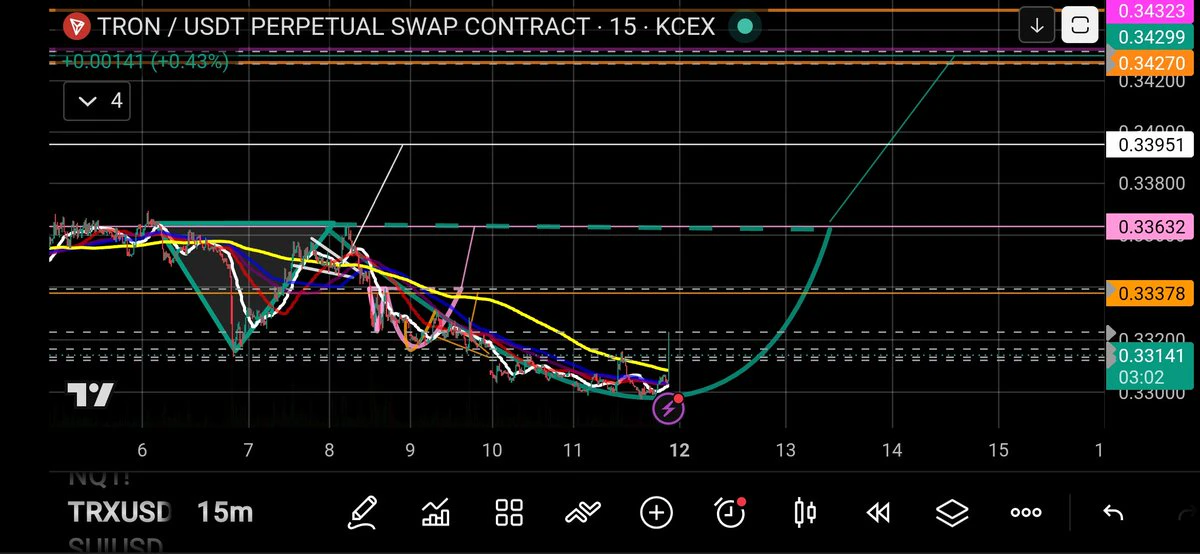Tap the undo arrow icon
1200x554 pixels.
1112,513
